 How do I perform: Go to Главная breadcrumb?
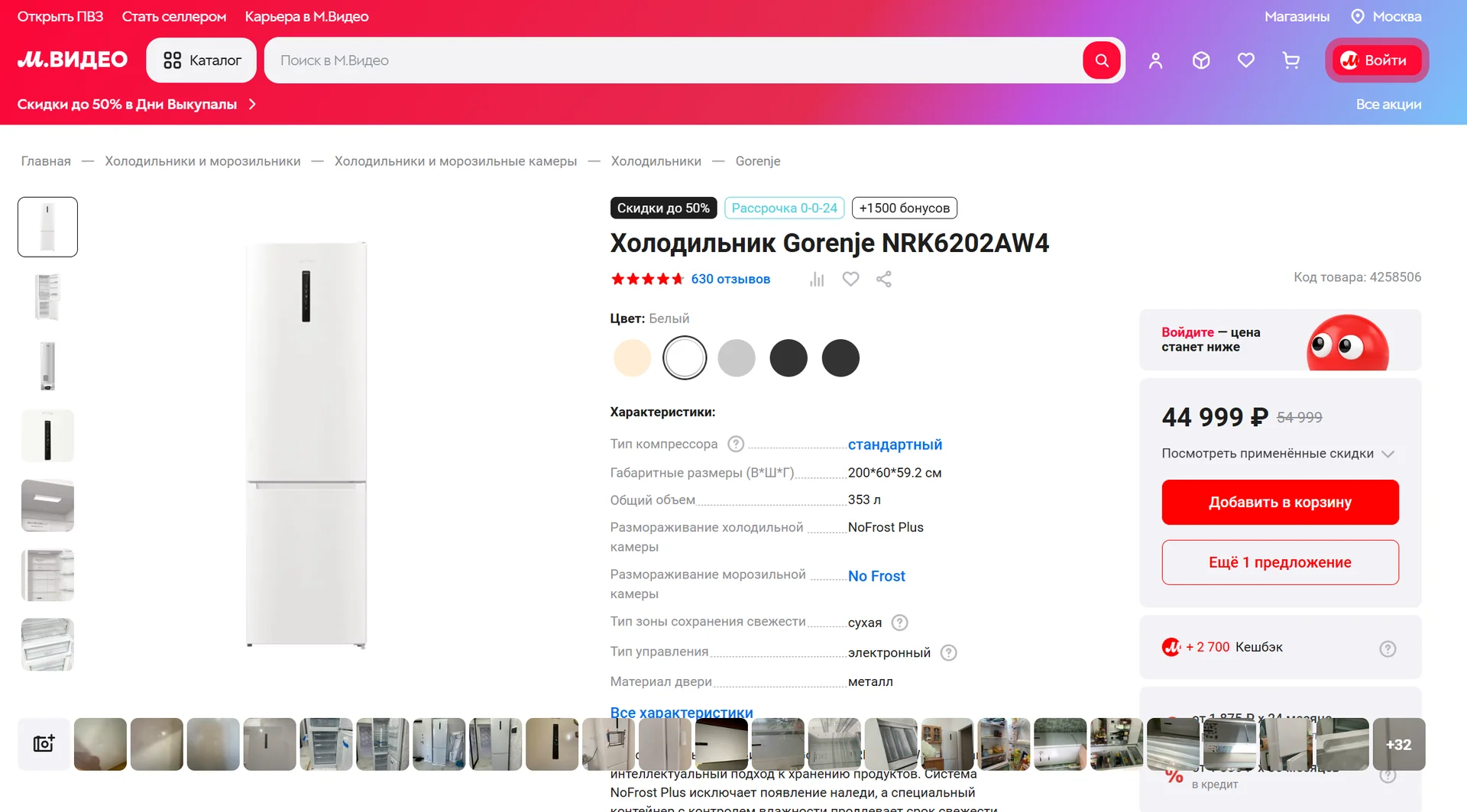pos(46,161)
